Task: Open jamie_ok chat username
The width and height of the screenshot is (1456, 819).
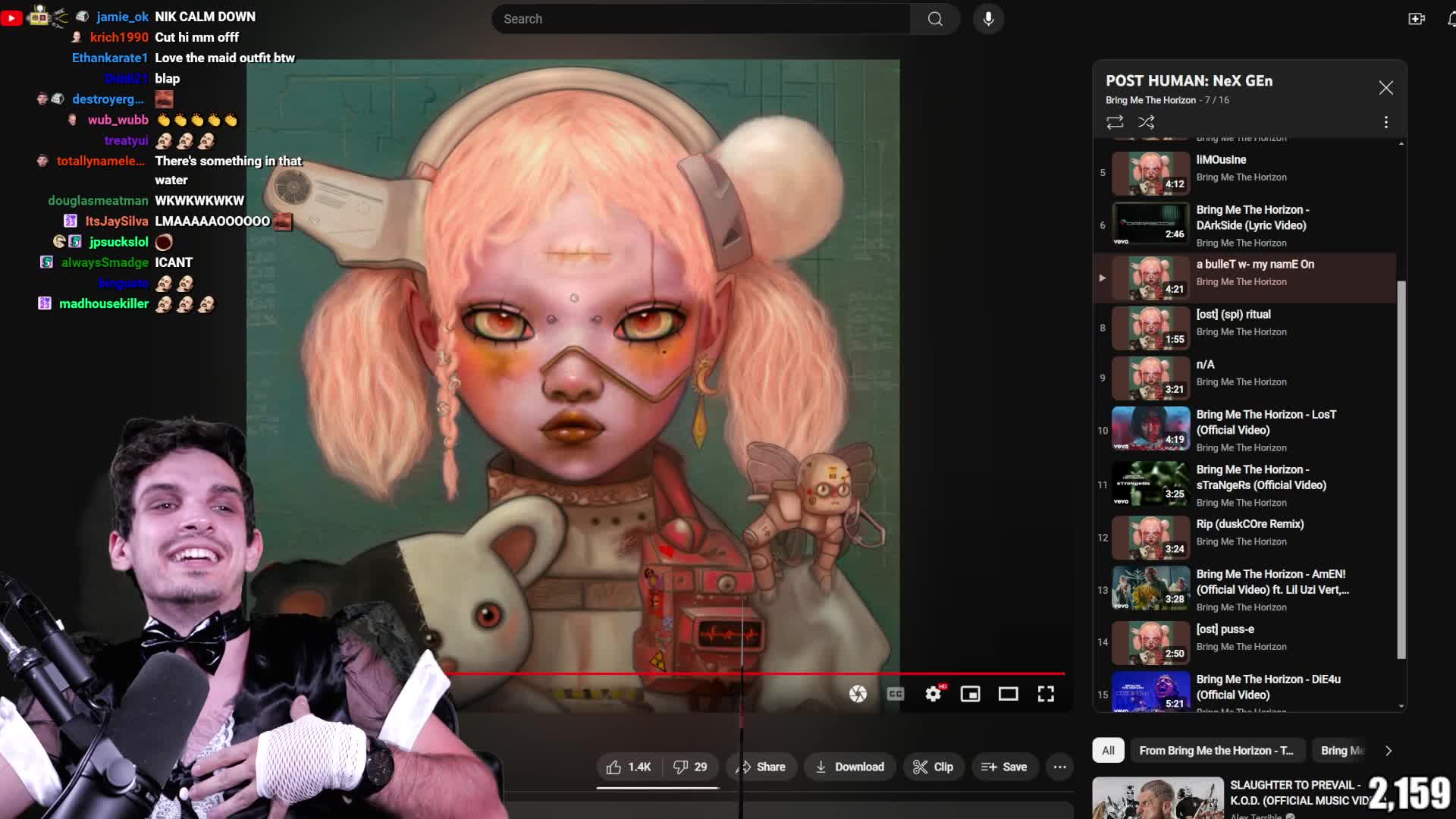Action: click(x=122, y=17)
